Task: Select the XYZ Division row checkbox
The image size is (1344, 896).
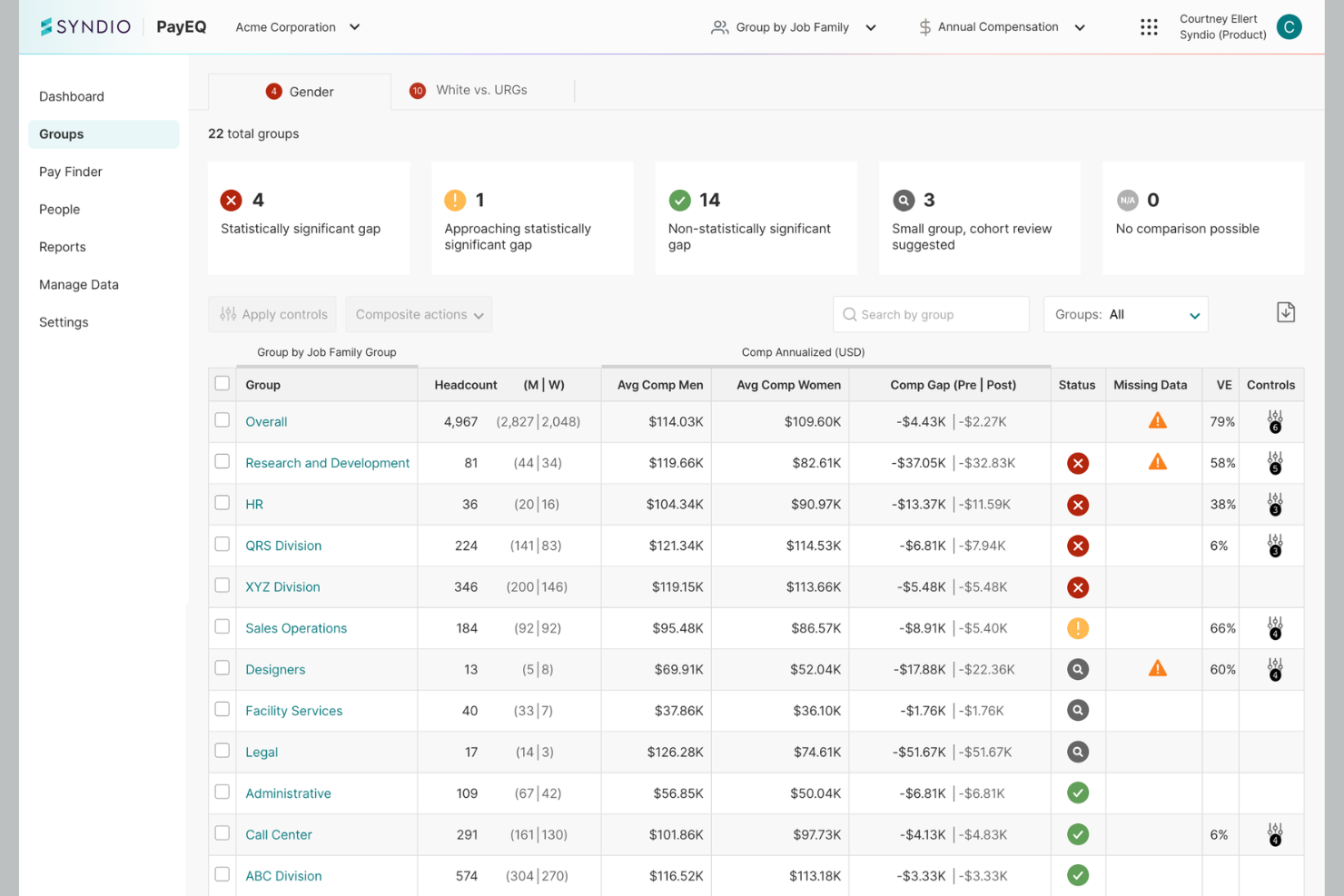Action: click(222, 586)
